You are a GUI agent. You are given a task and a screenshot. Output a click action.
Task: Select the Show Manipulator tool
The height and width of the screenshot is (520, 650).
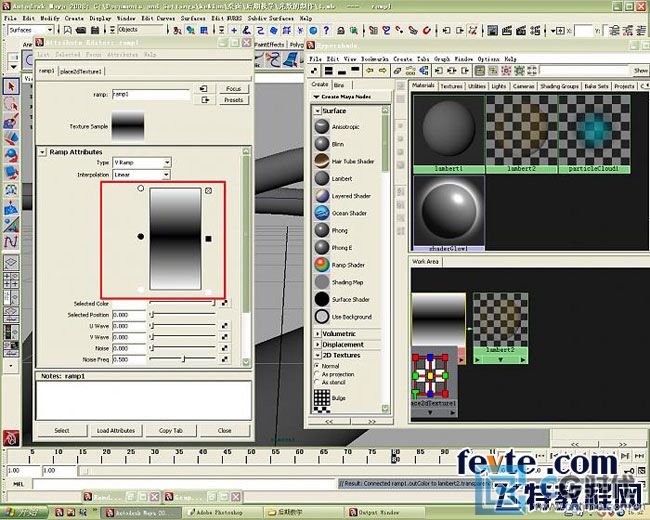pos(11,224)
